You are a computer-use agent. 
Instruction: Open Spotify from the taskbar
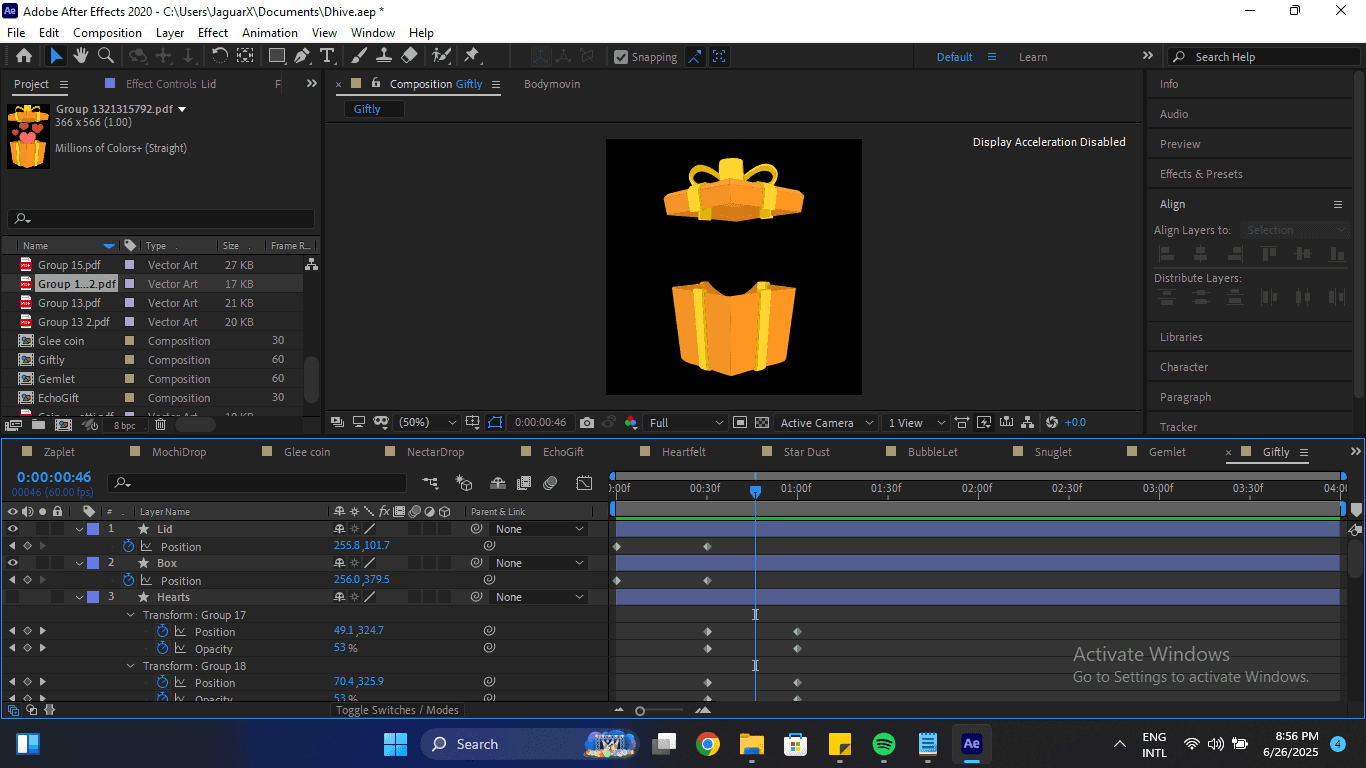pos(883,744)
